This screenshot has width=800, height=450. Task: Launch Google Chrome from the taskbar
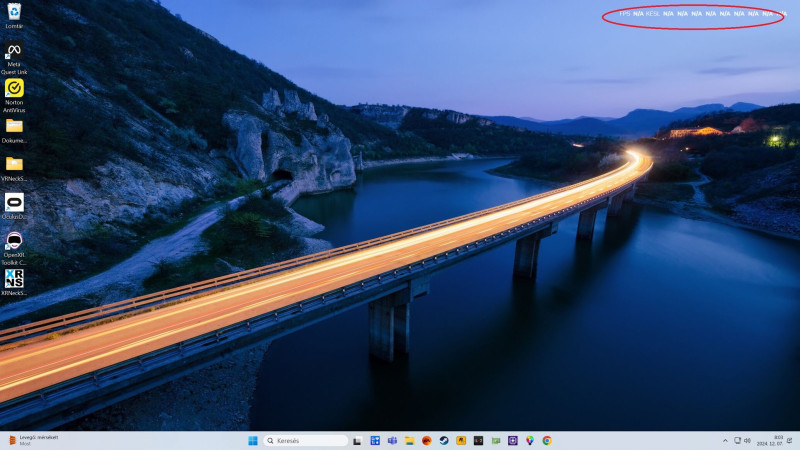(547, 440)
